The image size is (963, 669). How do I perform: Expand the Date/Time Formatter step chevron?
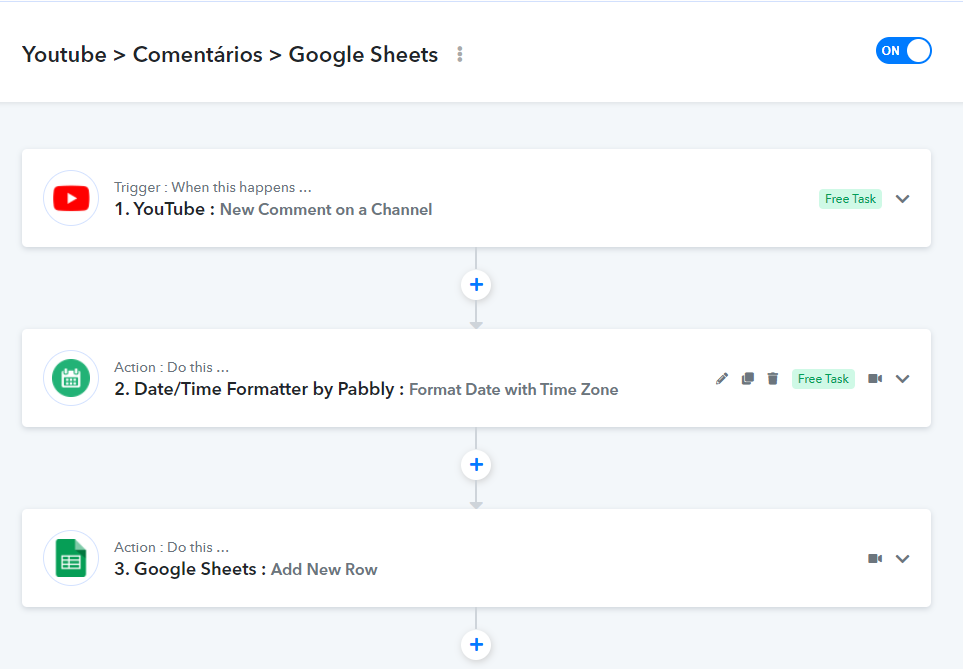coord(902,379)
